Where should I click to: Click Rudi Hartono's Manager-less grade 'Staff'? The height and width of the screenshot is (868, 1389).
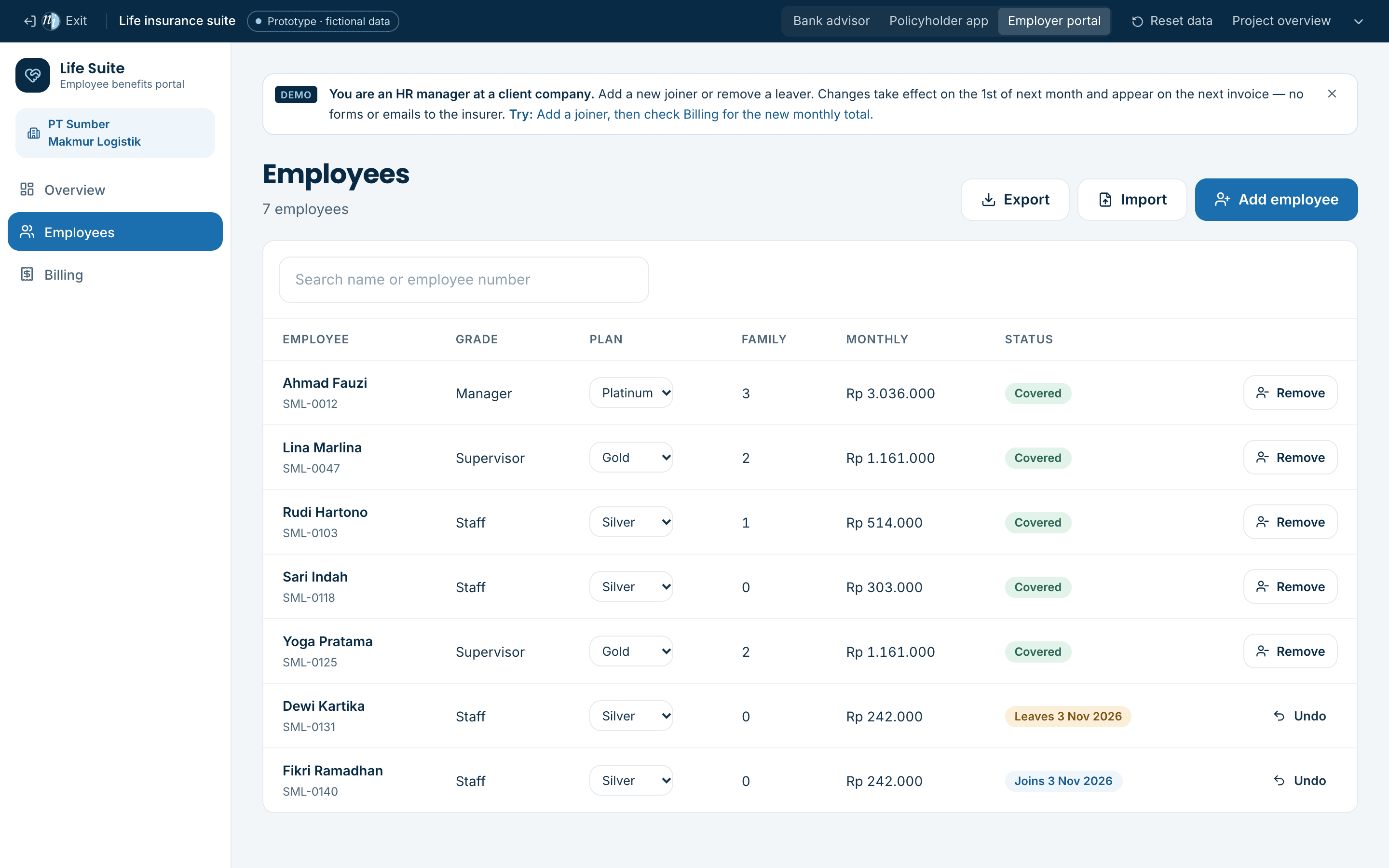click(x=470, y=522)
